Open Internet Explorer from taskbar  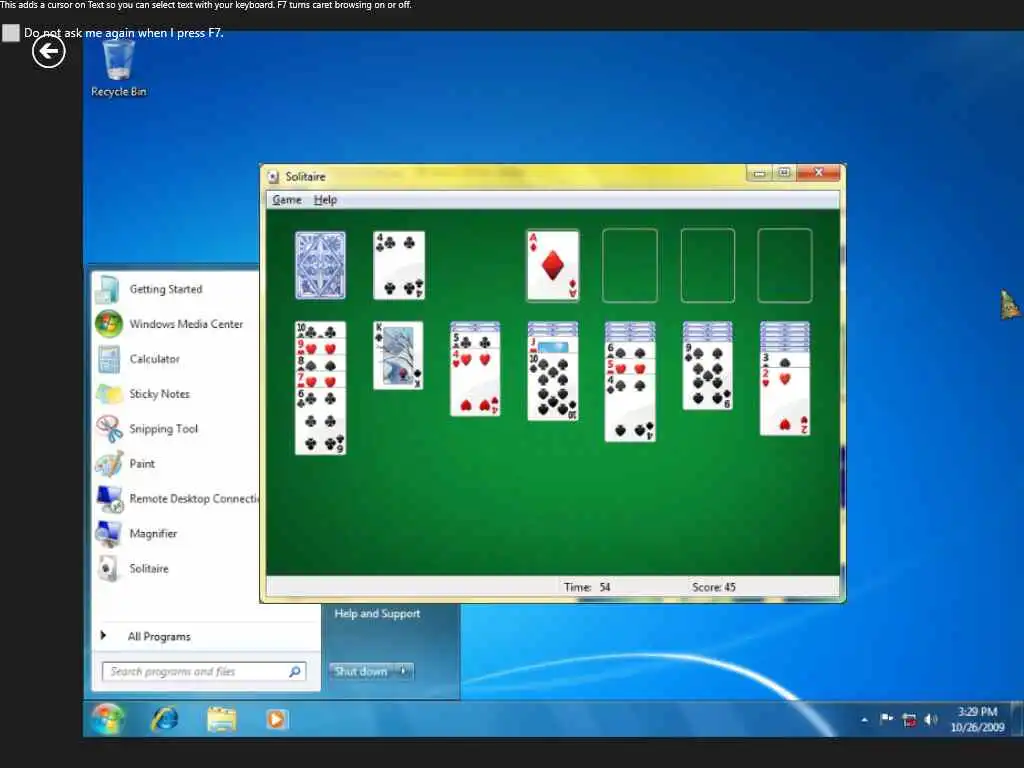coord(165,720)
